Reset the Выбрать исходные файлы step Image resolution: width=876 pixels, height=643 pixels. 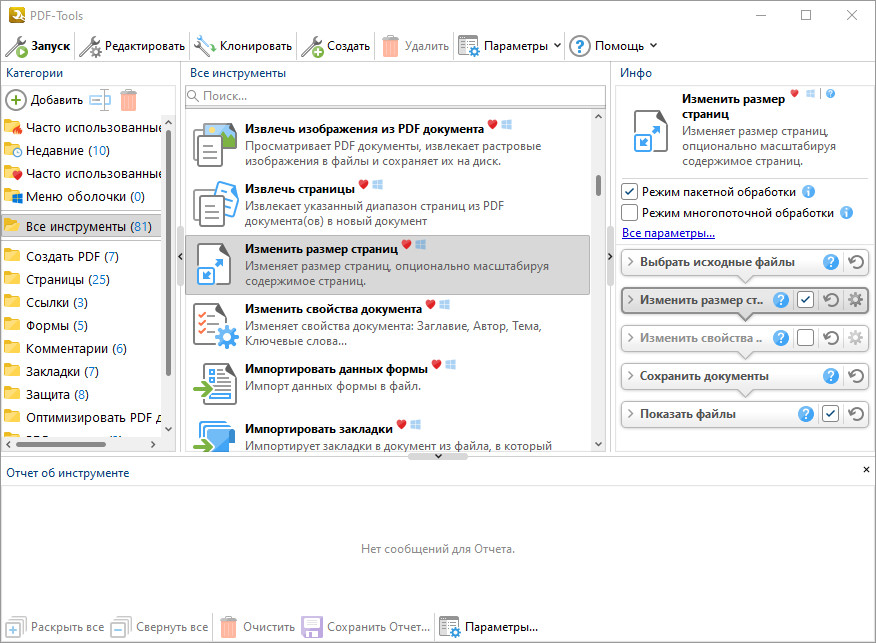pos(856,262)
